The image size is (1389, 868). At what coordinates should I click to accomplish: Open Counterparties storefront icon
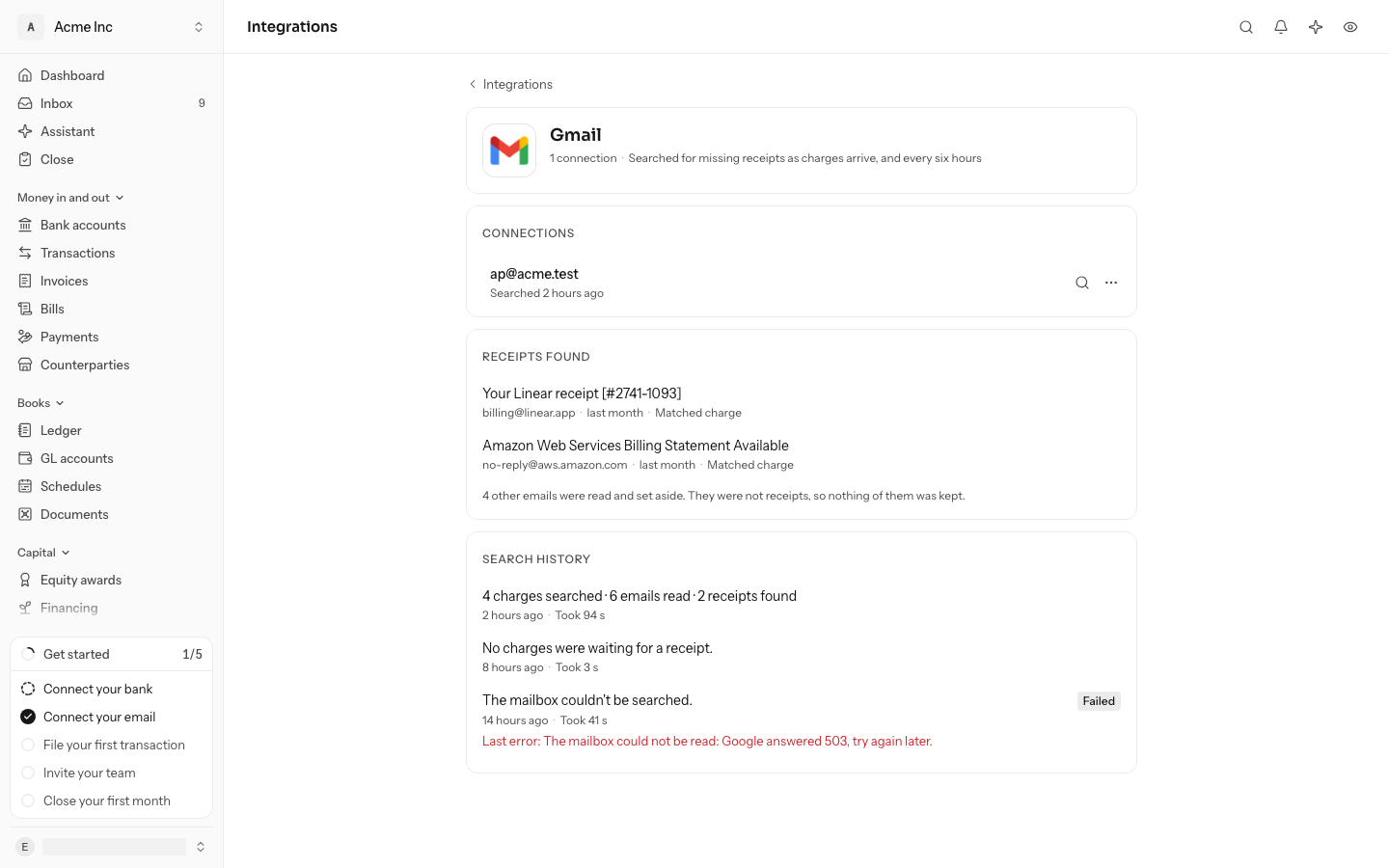point(25,365)
